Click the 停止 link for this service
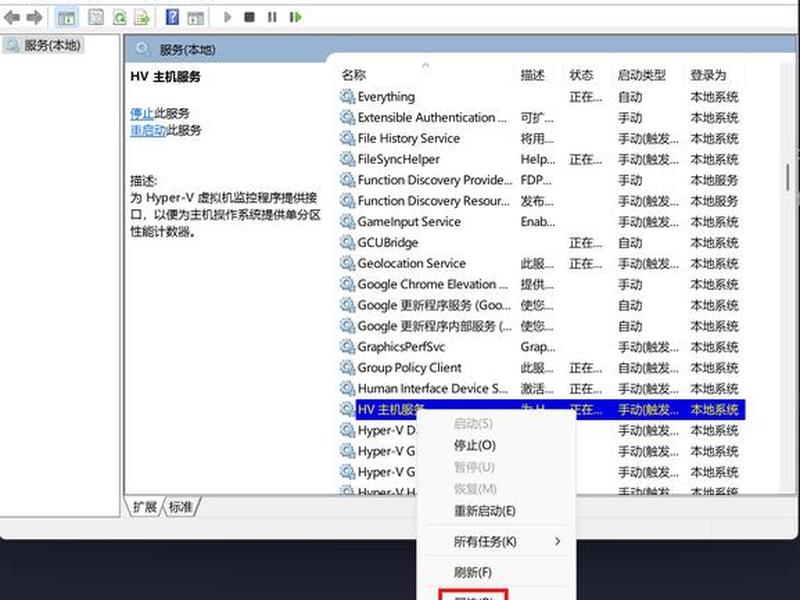The width and height of the screenshot is (800, 600). pos(142,113)
